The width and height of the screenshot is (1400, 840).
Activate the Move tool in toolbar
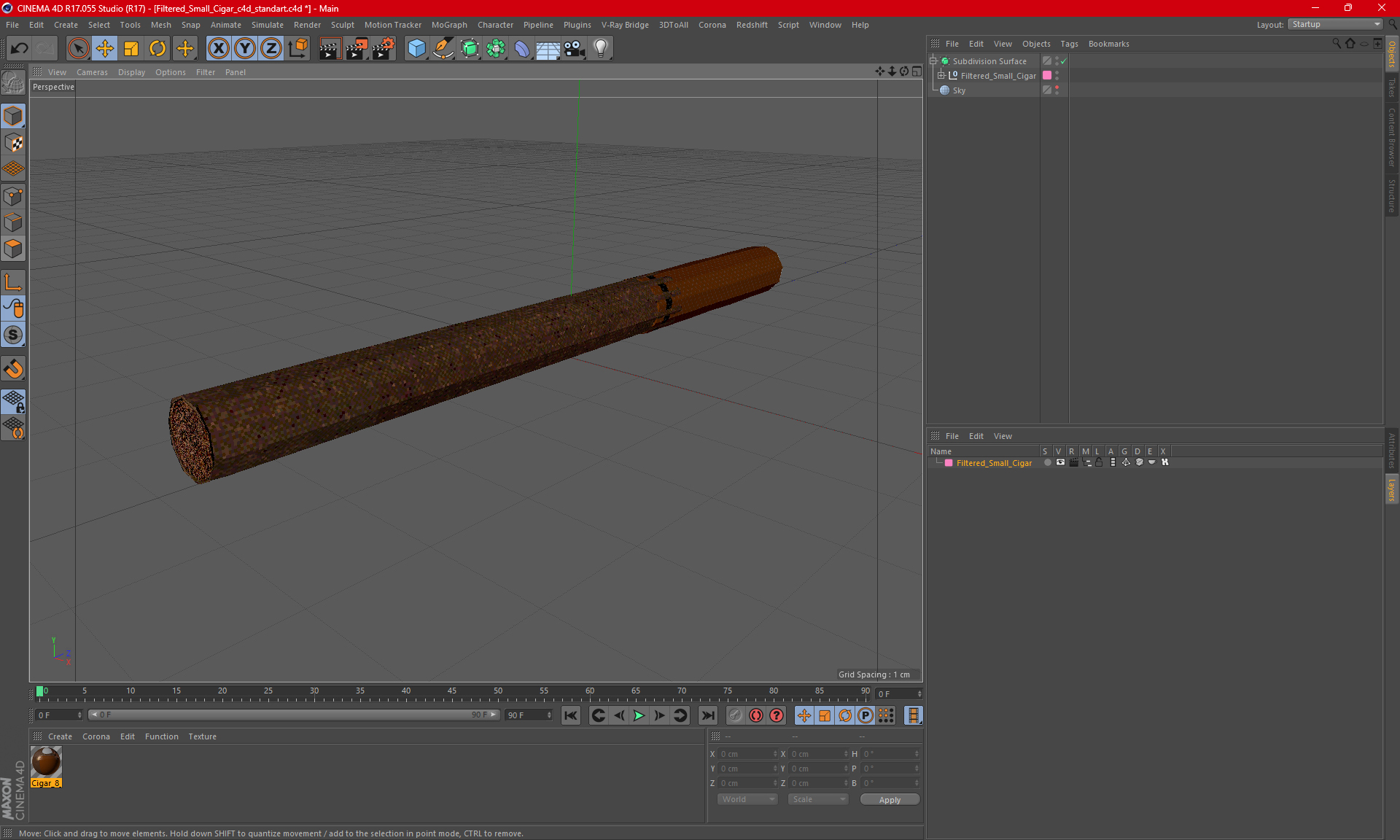[105, 49]
